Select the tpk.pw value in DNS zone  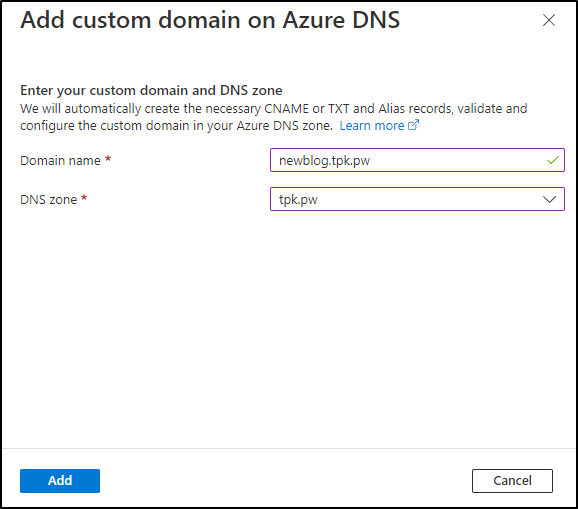point(298,199)
